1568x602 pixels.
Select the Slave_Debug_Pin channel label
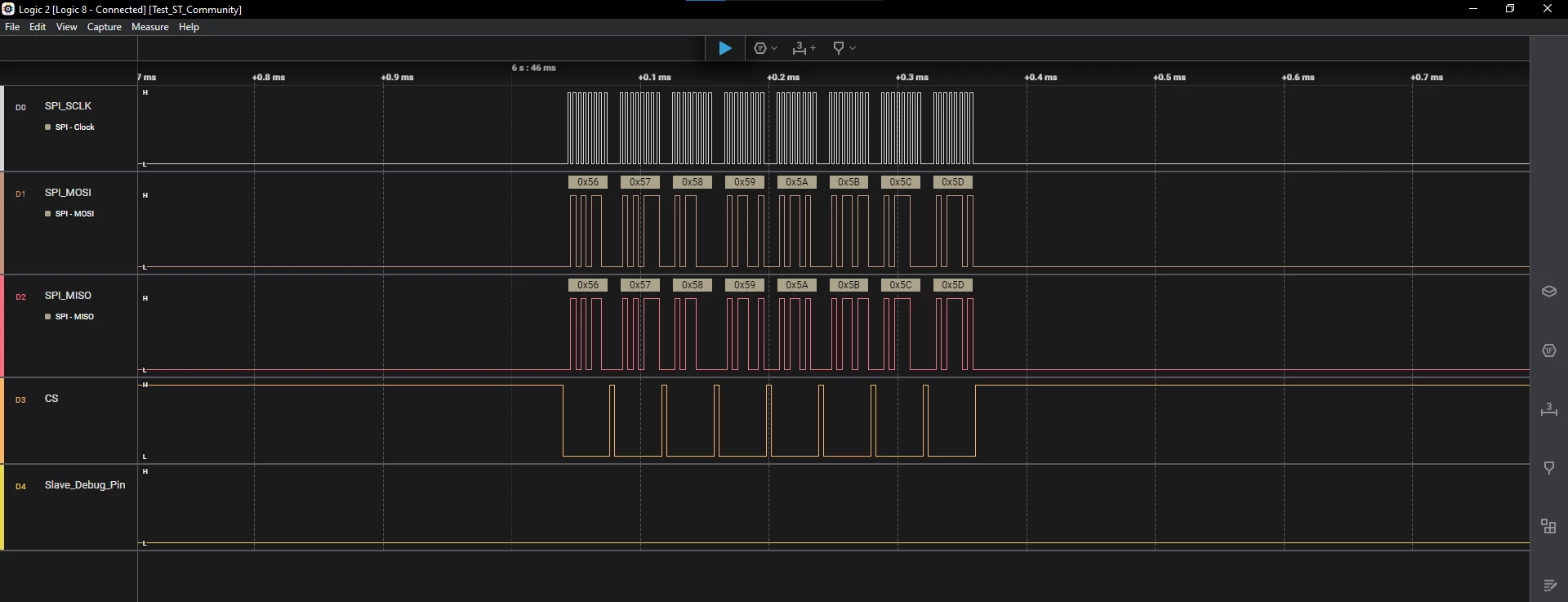click(85, 485)
